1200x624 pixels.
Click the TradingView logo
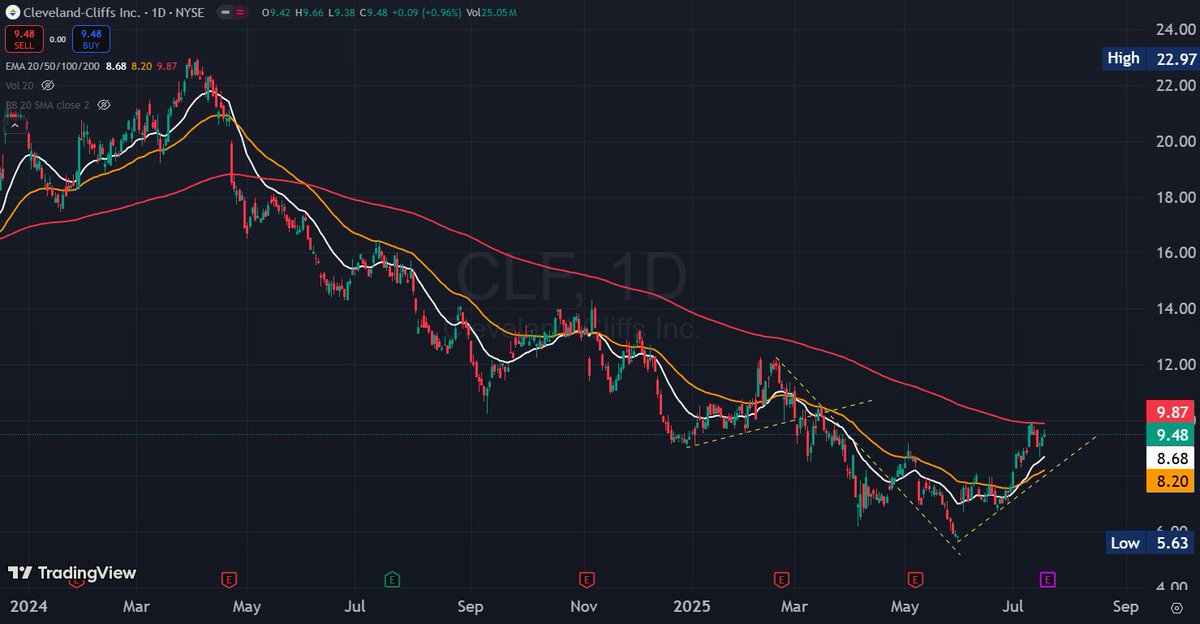pos(72,573)
